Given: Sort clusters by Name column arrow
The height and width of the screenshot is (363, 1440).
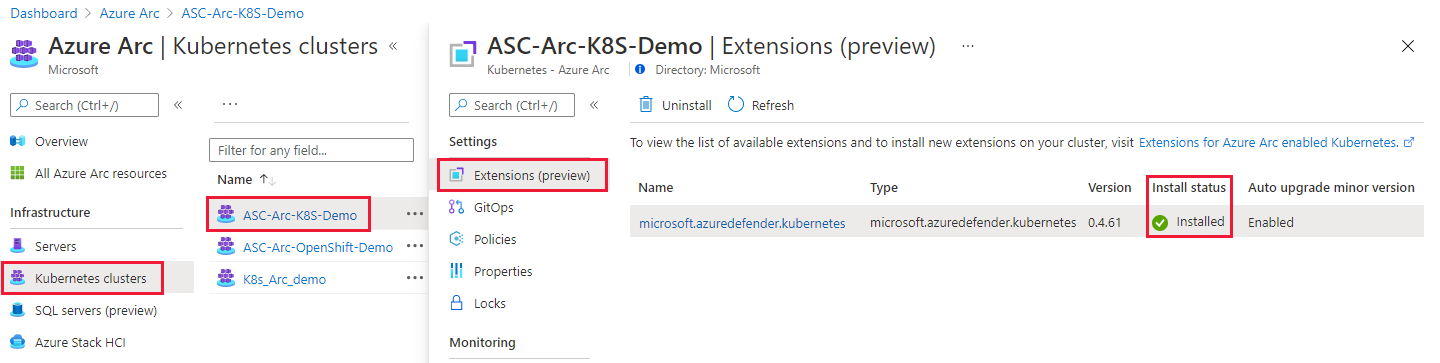Looking at the screenshot, I should [267, 179].
